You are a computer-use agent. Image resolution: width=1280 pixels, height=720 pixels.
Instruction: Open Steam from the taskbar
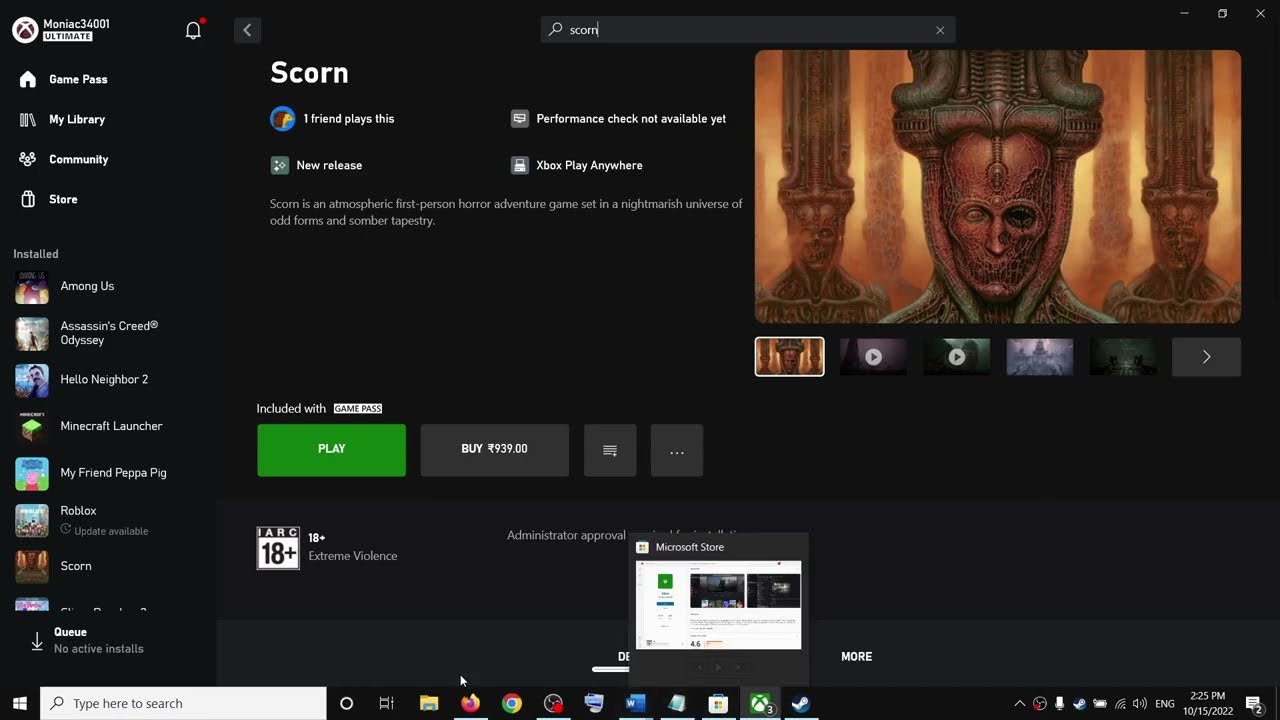pyautogui.click(x=801, y=704)
